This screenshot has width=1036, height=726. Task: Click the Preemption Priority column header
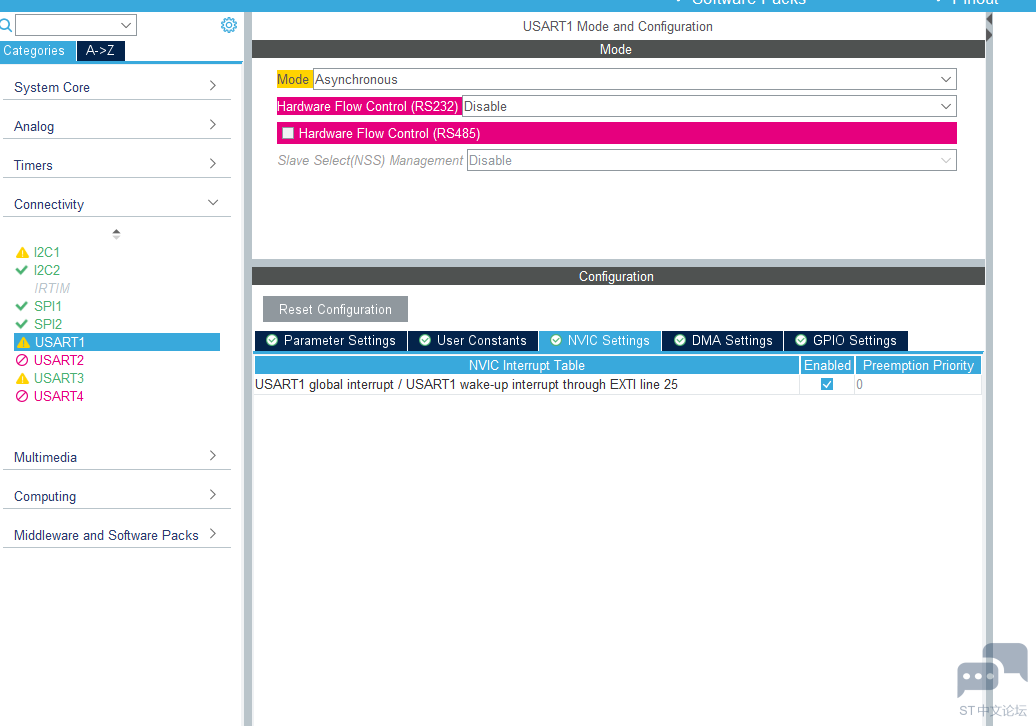tap(918, 365)
